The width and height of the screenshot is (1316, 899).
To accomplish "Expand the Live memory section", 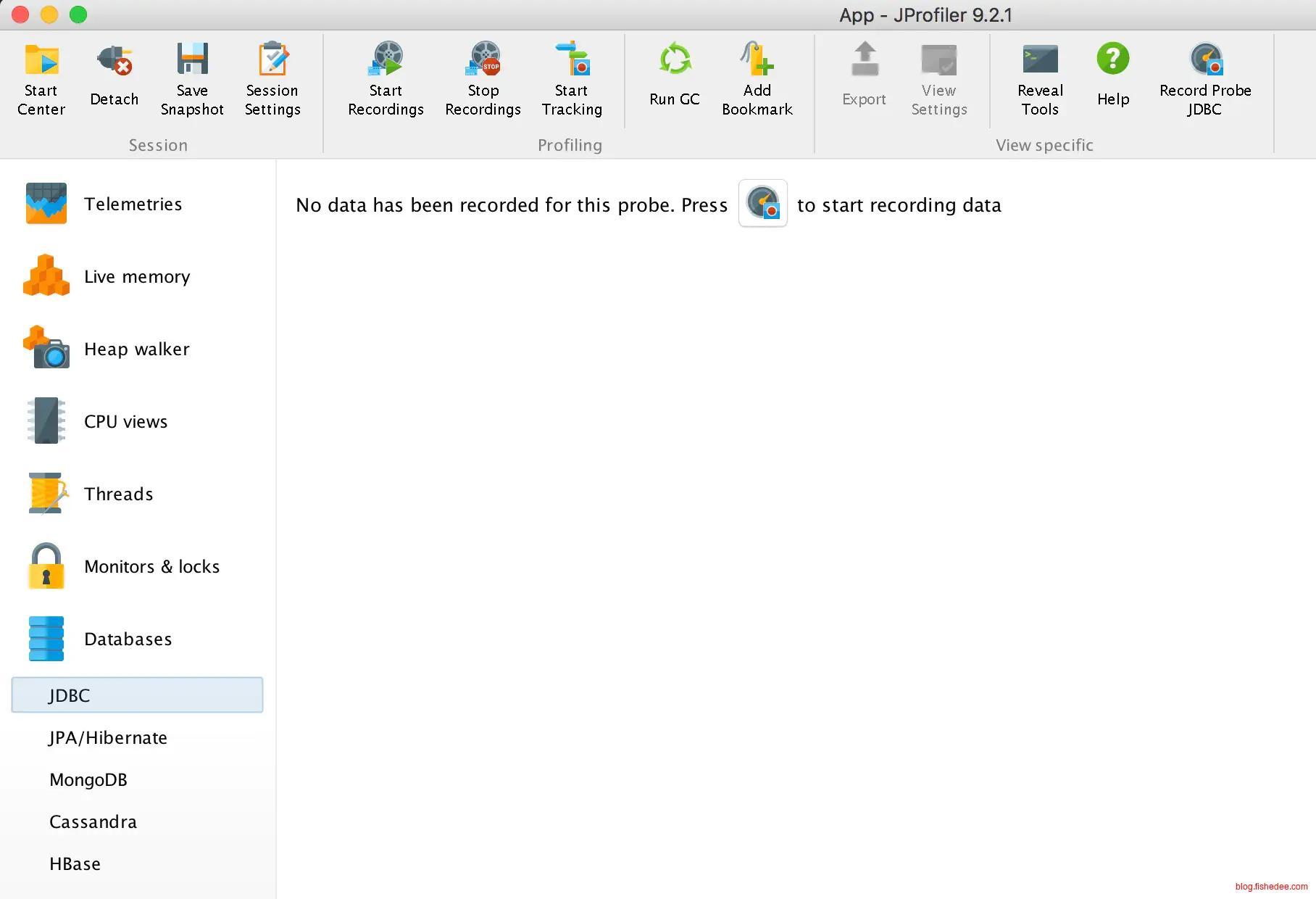I will coord(137,276).
